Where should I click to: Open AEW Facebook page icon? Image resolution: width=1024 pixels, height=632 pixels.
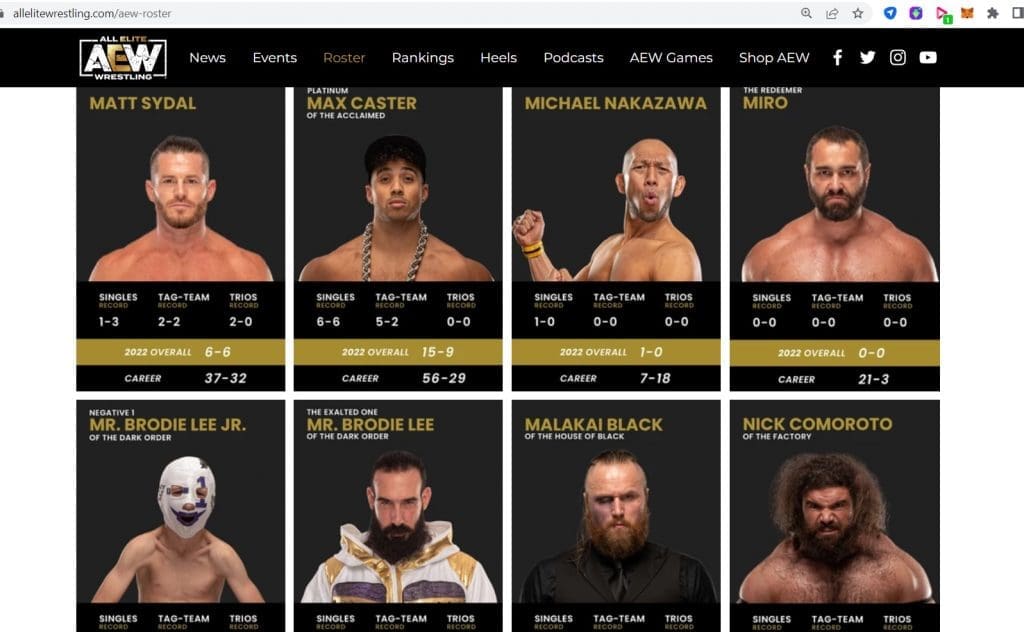837,57
